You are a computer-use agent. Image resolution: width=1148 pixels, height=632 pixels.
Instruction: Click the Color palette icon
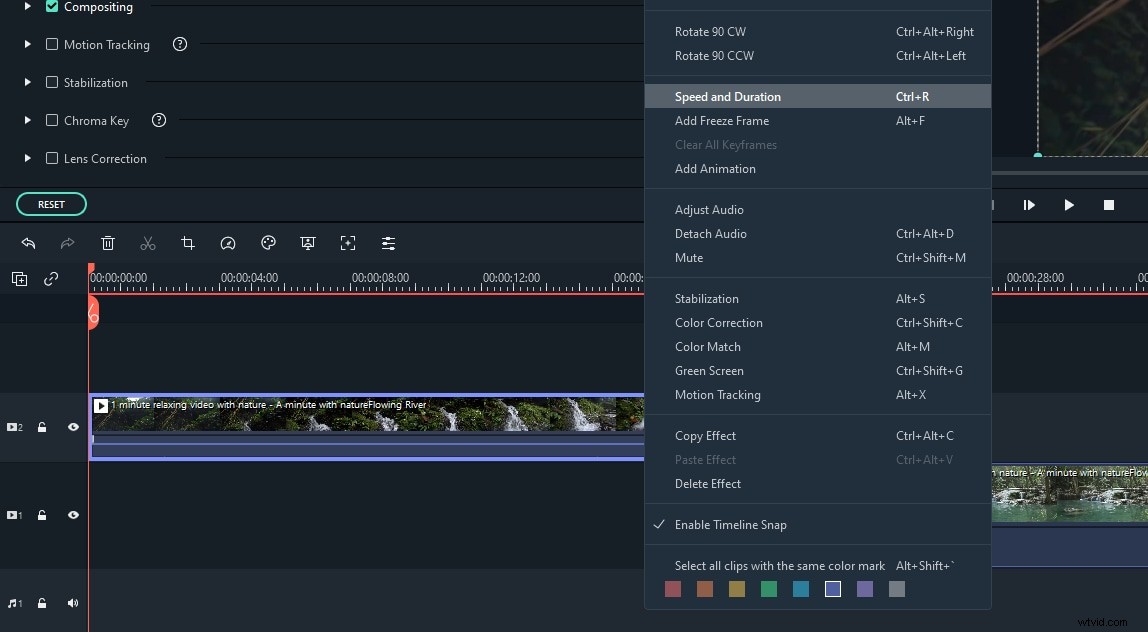tap(268, 243)
